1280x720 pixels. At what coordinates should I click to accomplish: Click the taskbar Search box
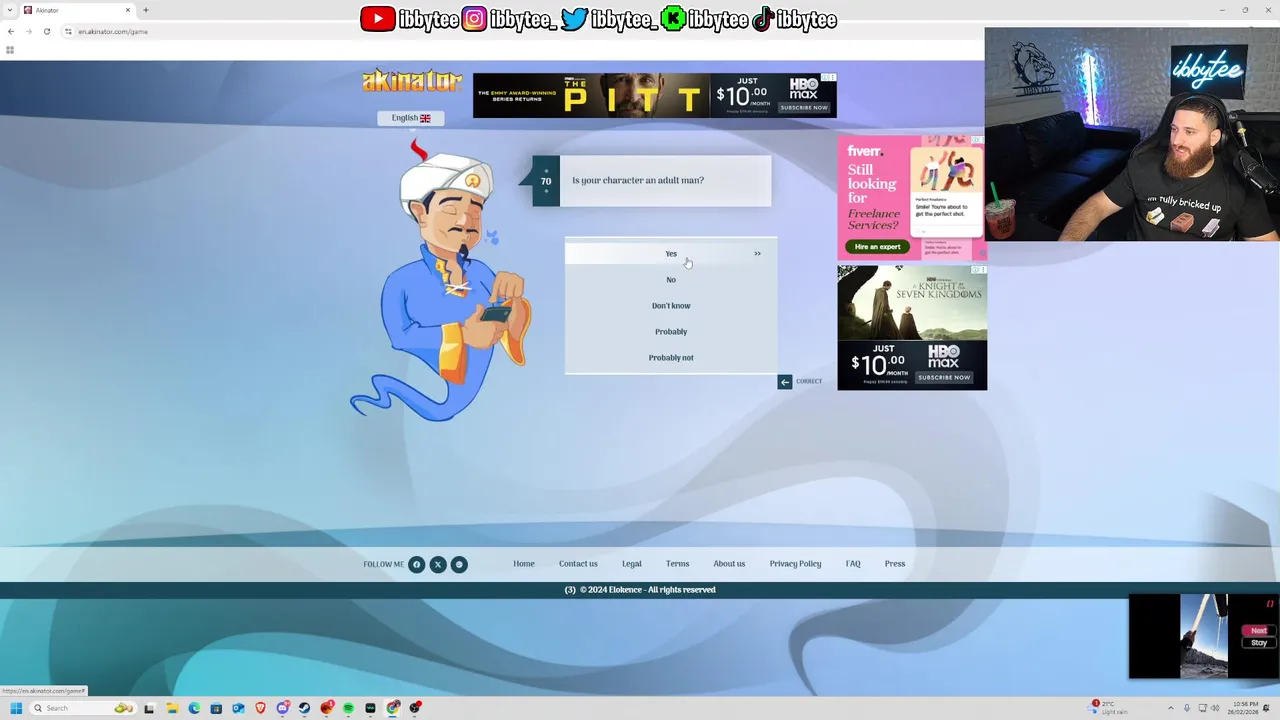coord(84,708)
